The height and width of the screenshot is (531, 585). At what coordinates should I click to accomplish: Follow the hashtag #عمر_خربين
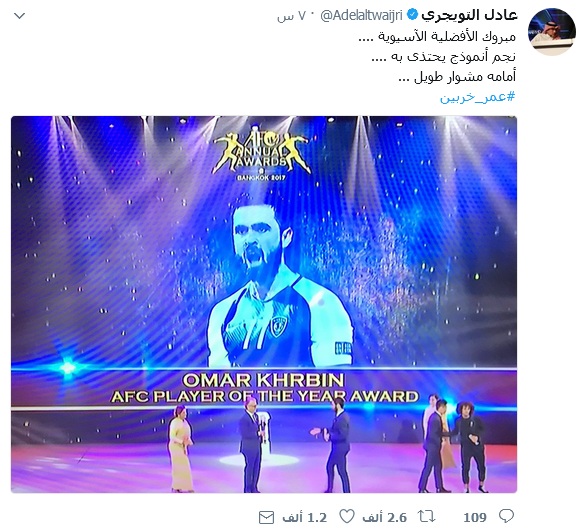pos(478,97)
